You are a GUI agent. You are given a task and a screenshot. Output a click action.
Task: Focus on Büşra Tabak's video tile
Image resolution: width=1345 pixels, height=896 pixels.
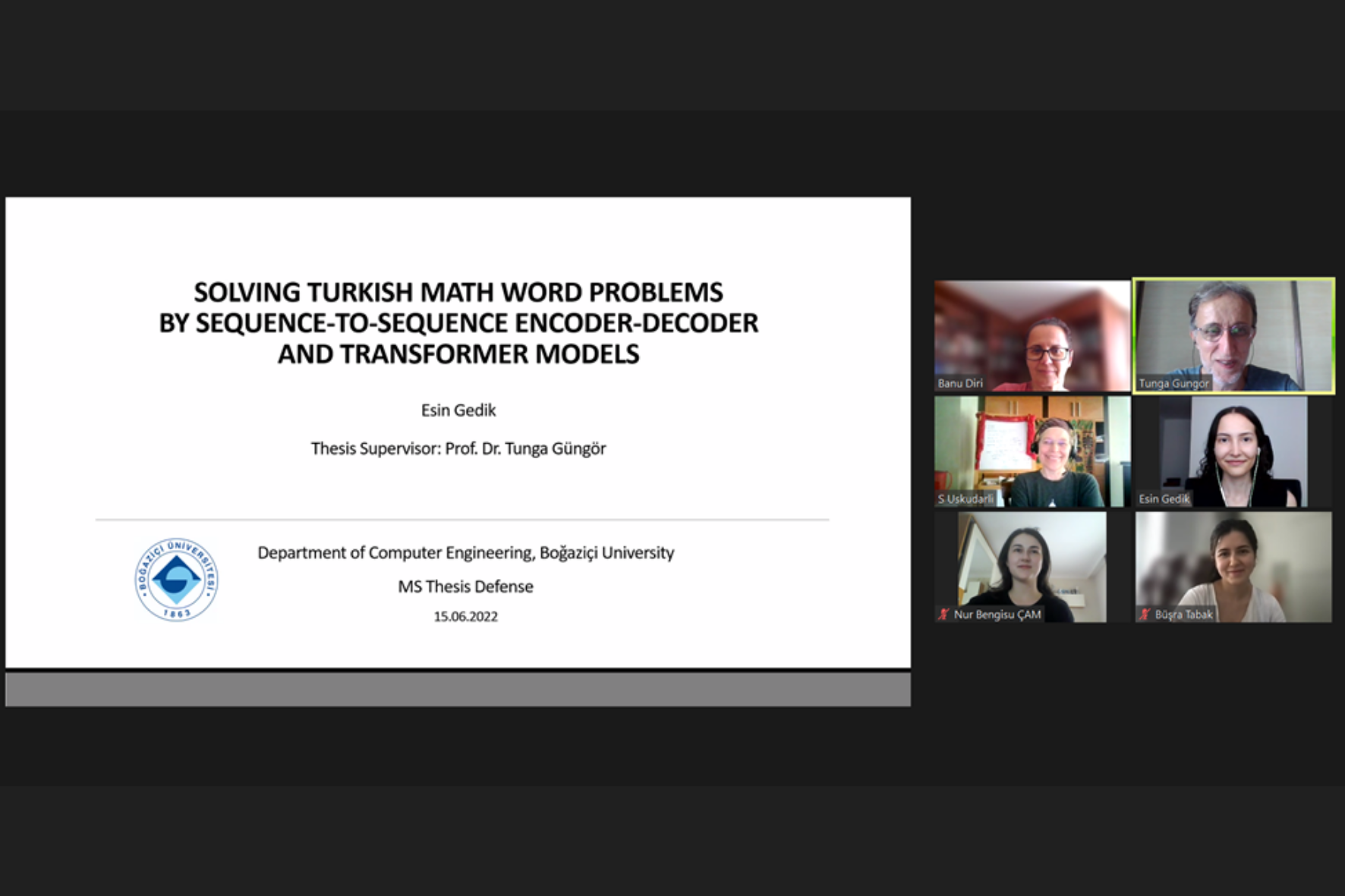click(1233, 566)
